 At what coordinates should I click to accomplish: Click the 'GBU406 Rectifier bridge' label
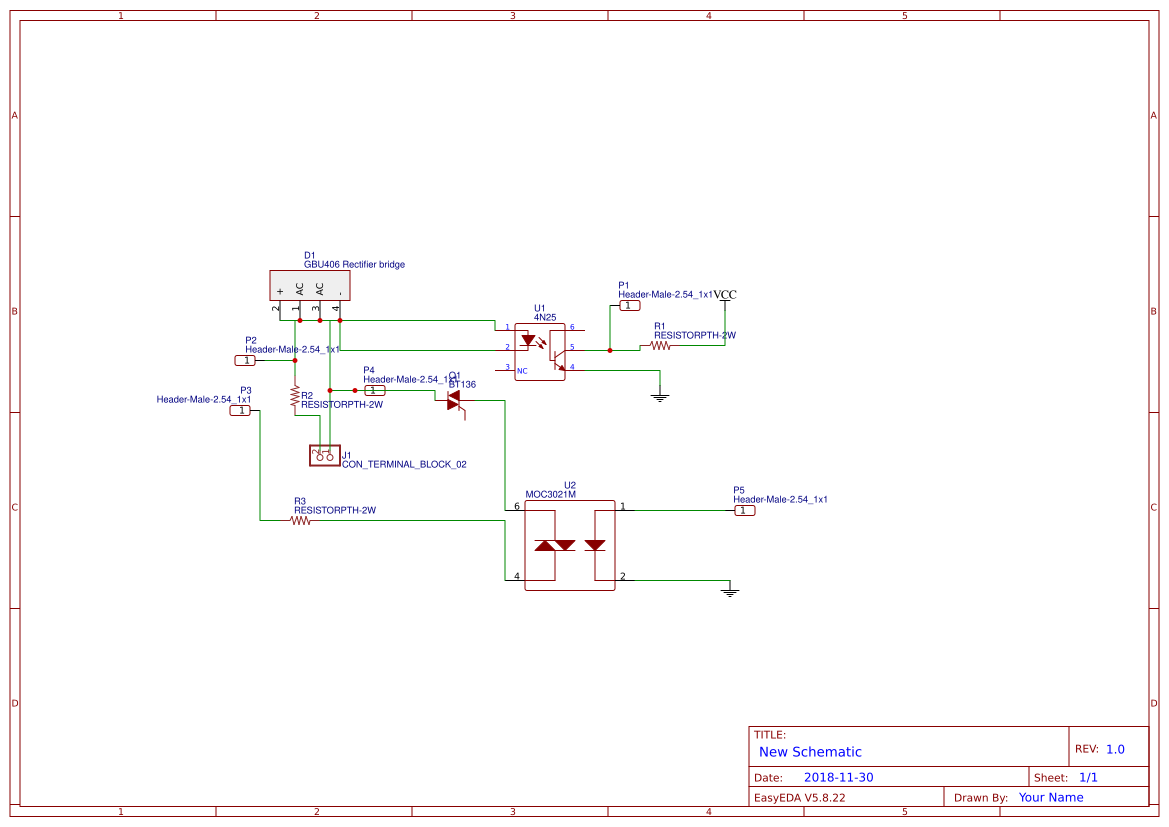(354, 265)
